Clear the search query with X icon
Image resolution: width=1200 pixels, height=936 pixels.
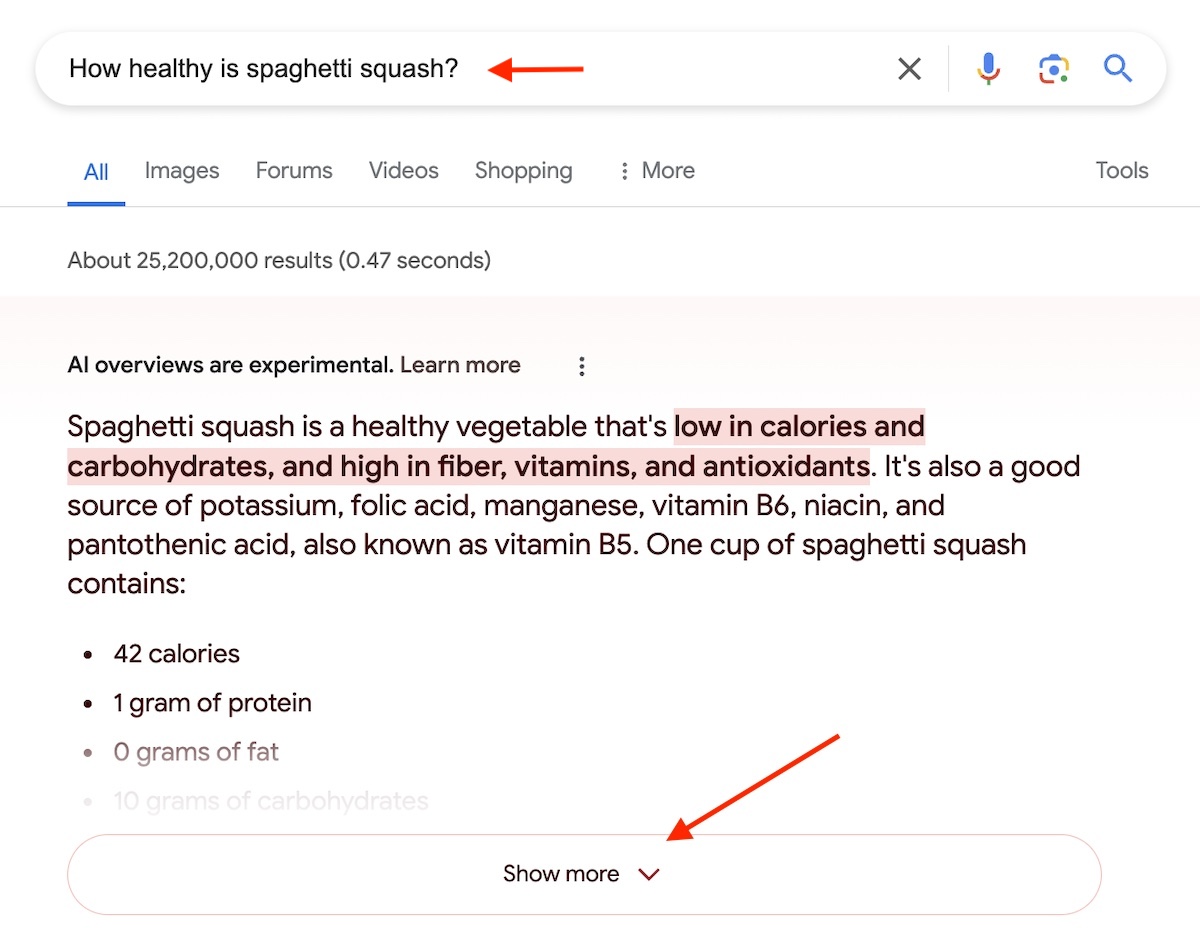tap(909, 69)
